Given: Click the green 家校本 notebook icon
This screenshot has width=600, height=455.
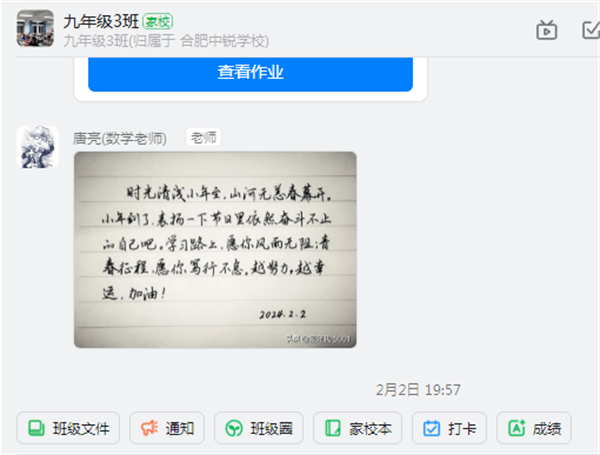Looking at the screenshot, I should tap(333, 428).
